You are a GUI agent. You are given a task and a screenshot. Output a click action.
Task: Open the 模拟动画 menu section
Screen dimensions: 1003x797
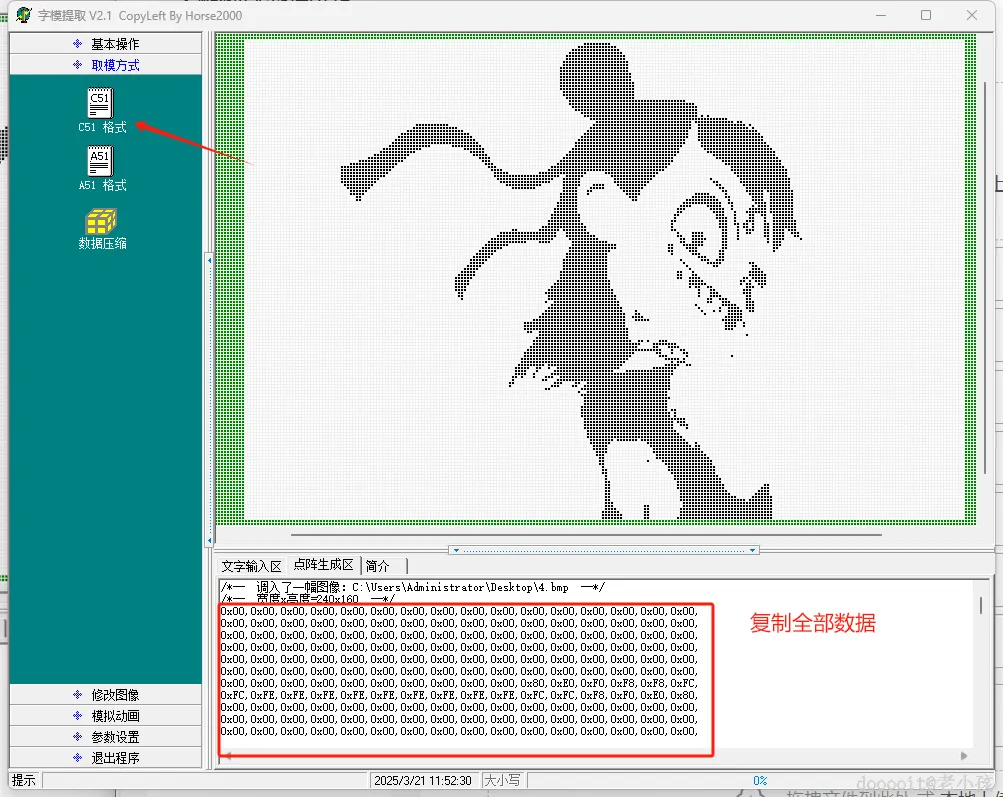[106, 716]
